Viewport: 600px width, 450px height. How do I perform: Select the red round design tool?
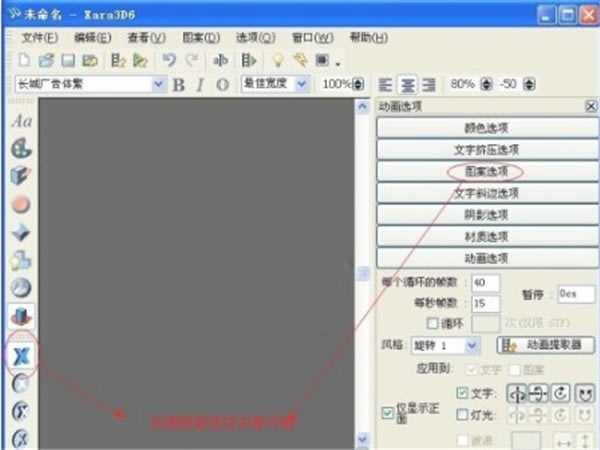click(21, 204)
